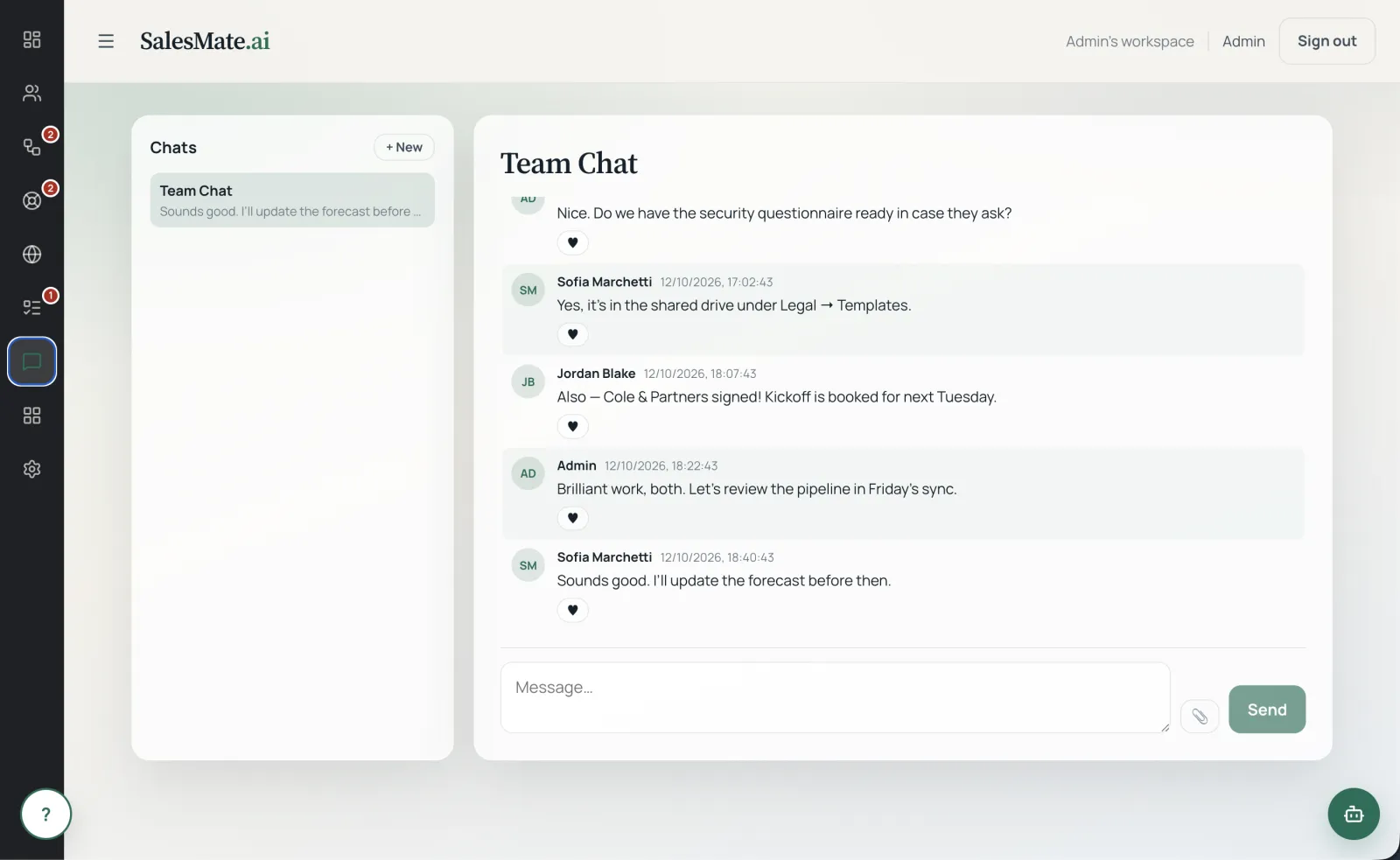Click Sofia Marchetti's SM avatar at 18:40:43
This screenshot has height=860, width=1400.
point(528,566)
